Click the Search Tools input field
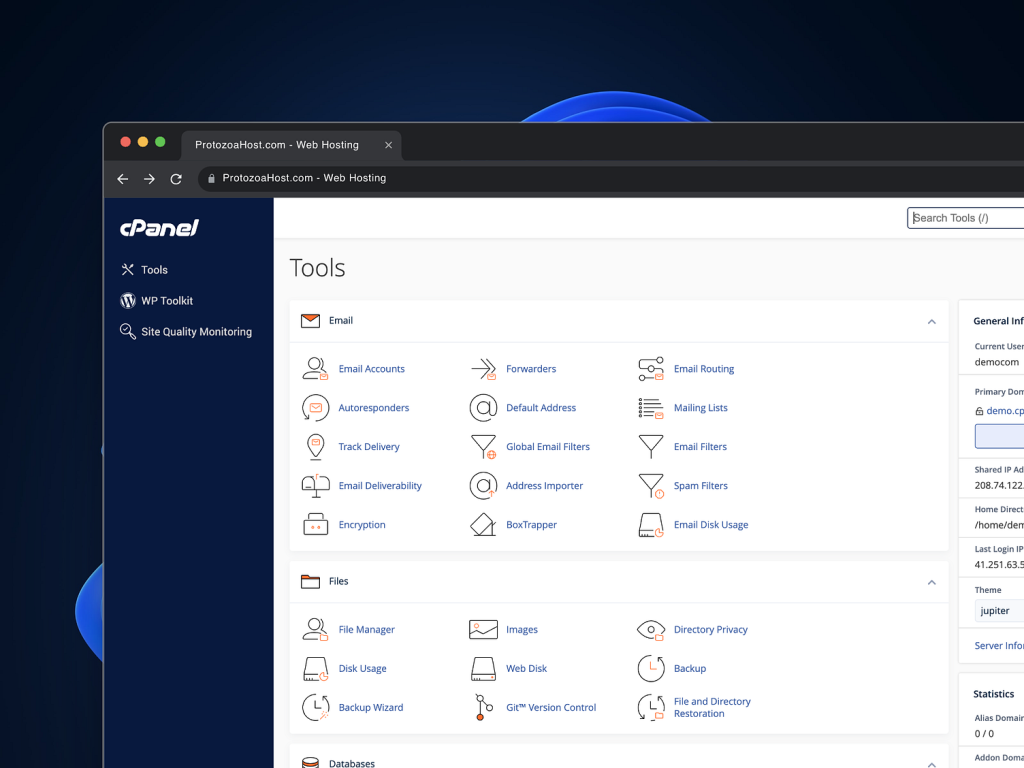 [x=966, y=218]
